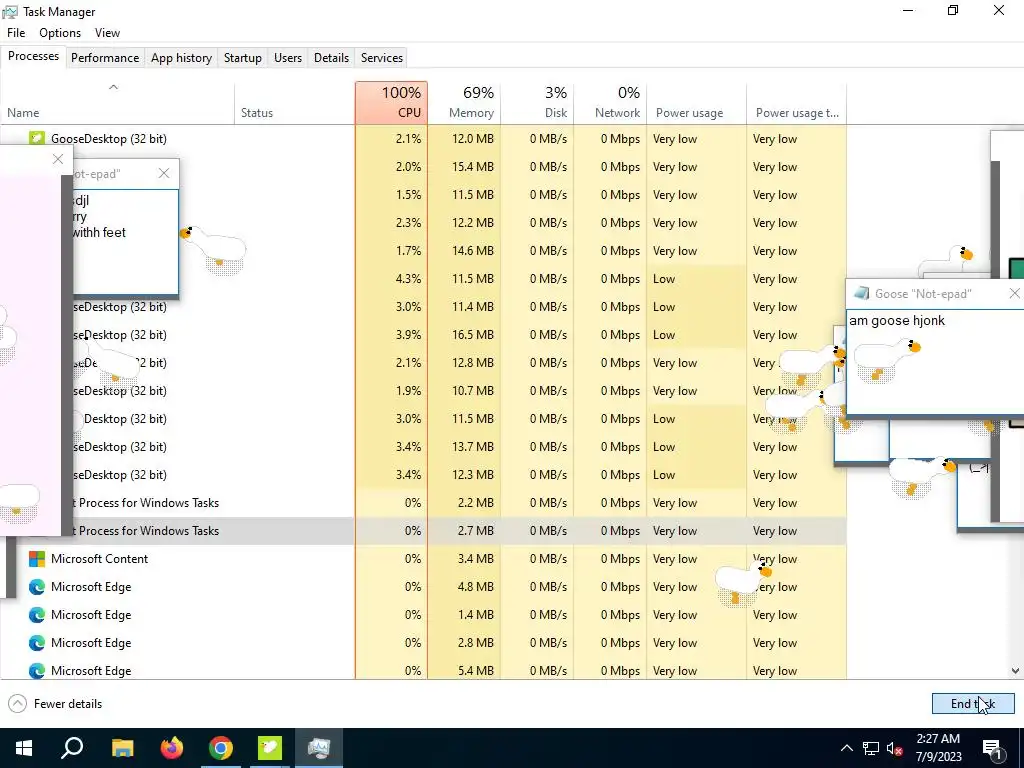Click the 4.3% CPU cell
Viewport: 1024px width, 768px height.
click(x=391, y=278)
